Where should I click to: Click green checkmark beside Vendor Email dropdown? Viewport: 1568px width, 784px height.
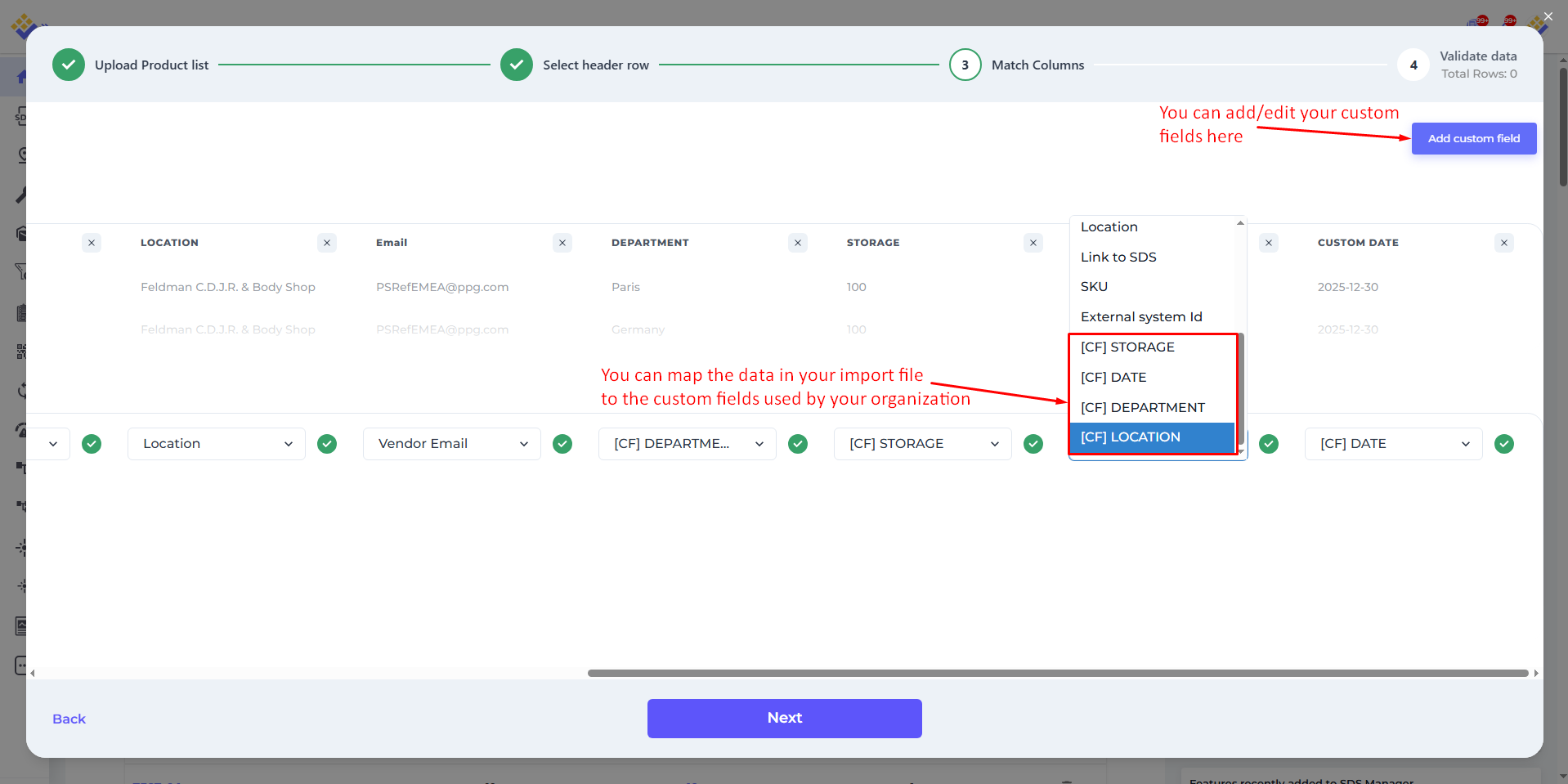point(562,444)
